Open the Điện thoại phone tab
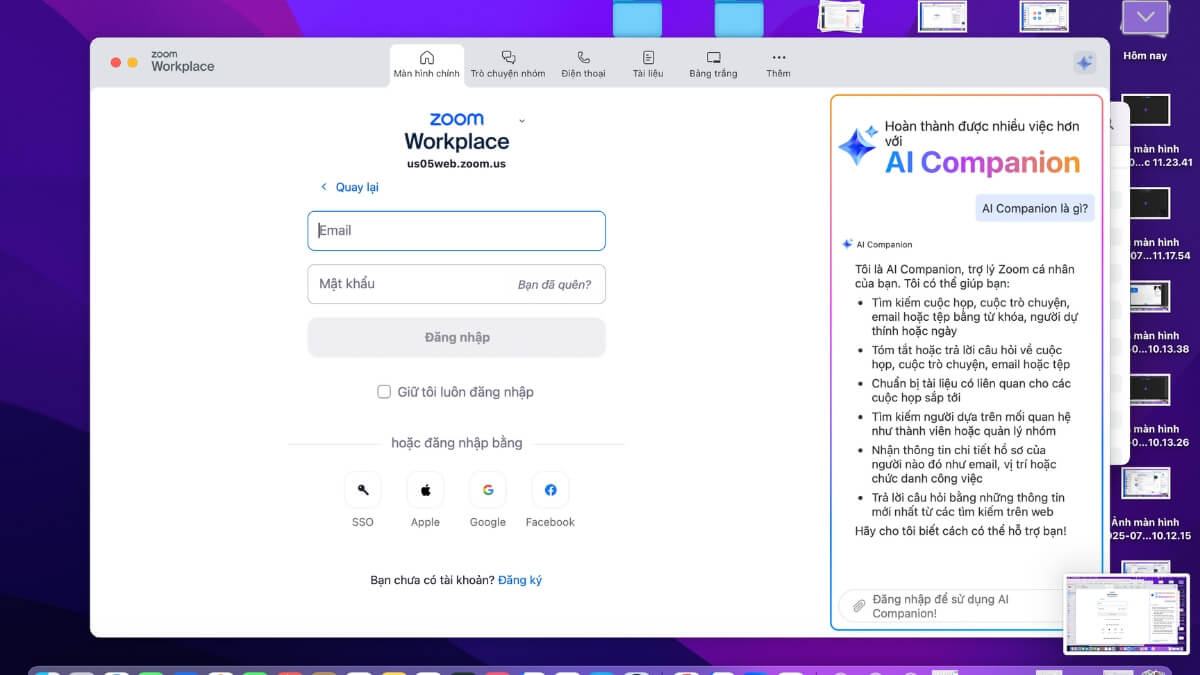This screenshot has height=675, width=1200. pos(583,64)
